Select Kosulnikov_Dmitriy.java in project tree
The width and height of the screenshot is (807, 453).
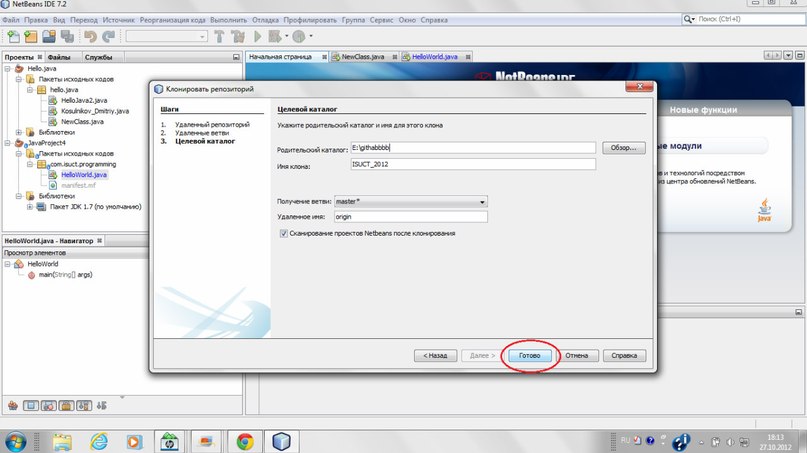pyautogui.click(x=95, y=111)
